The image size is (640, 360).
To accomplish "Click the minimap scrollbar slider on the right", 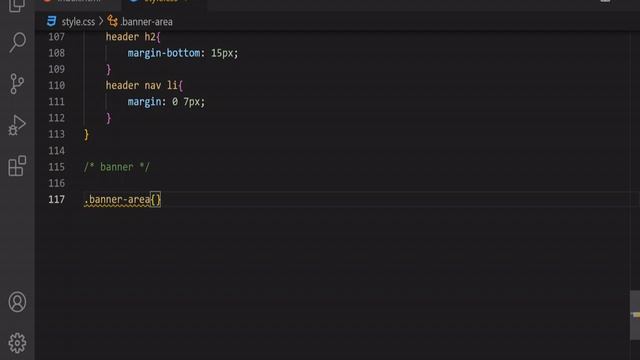I will (635, 315).
